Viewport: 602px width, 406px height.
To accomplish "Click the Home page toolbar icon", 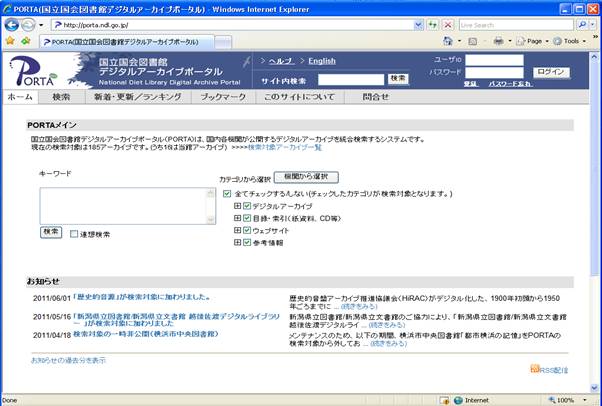I will 448,41.
